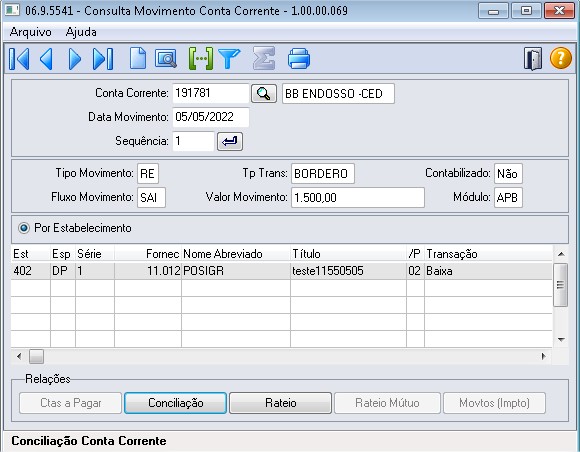Minimize the Consulta Movimento window
The image size is (580, 452).
[x=493, y=11]
